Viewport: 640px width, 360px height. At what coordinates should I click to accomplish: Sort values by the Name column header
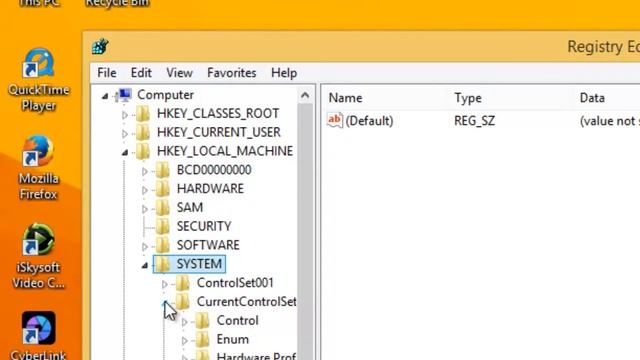[345, 98]
